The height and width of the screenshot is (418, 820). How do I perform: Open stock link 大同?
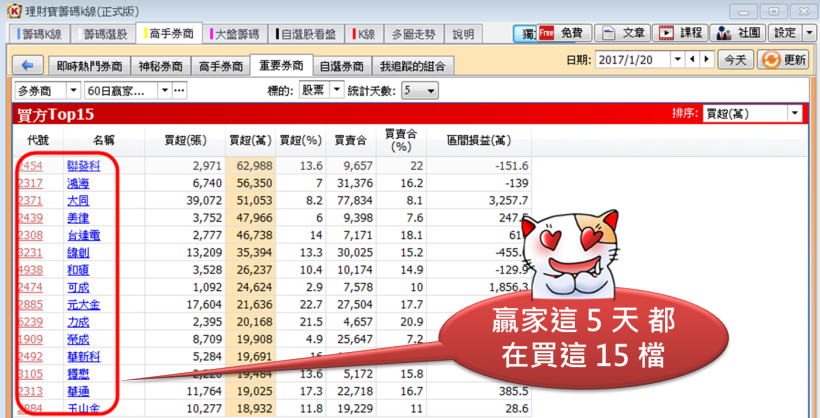78,200
